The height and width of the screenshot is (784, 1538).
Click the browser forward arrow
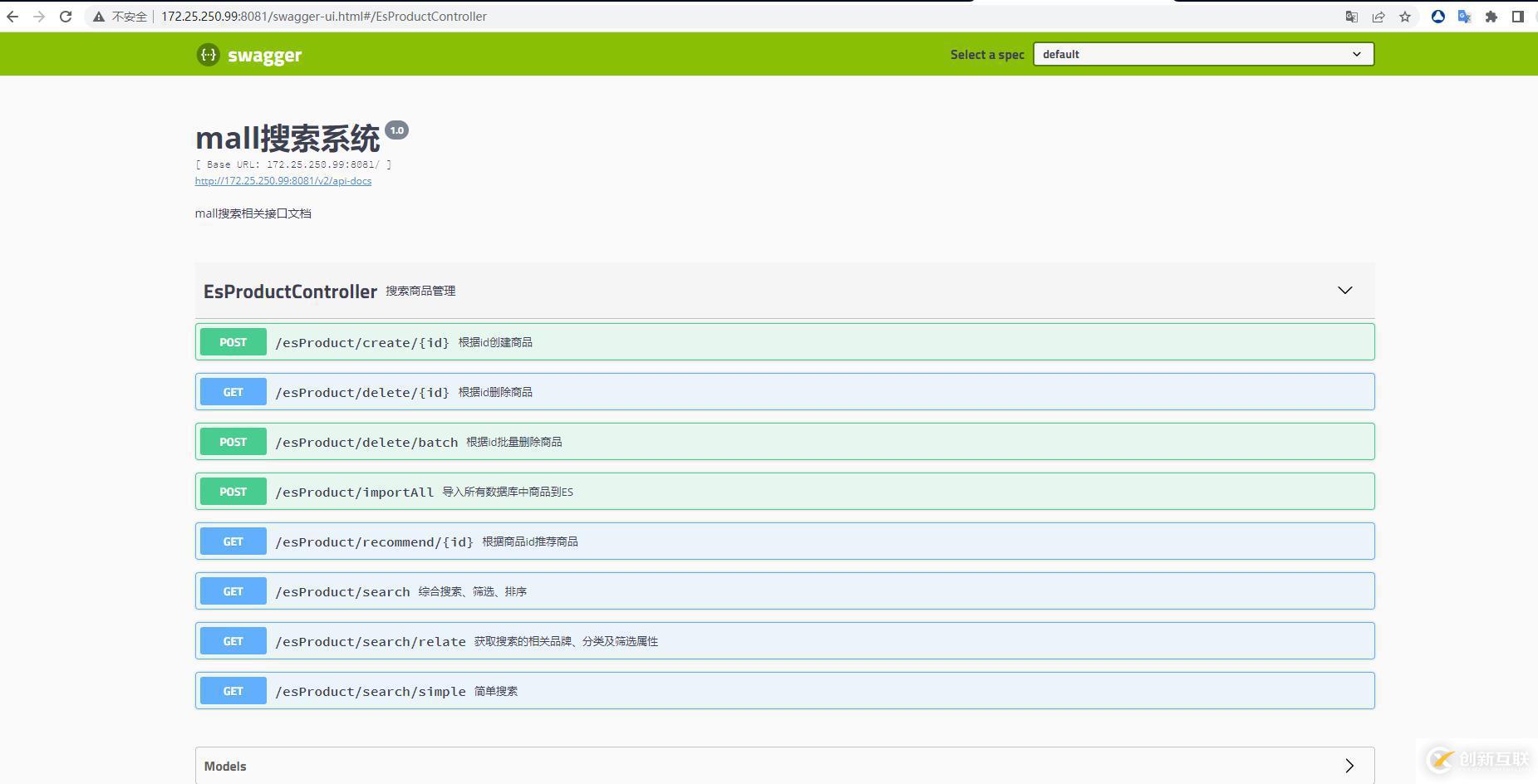39,17
